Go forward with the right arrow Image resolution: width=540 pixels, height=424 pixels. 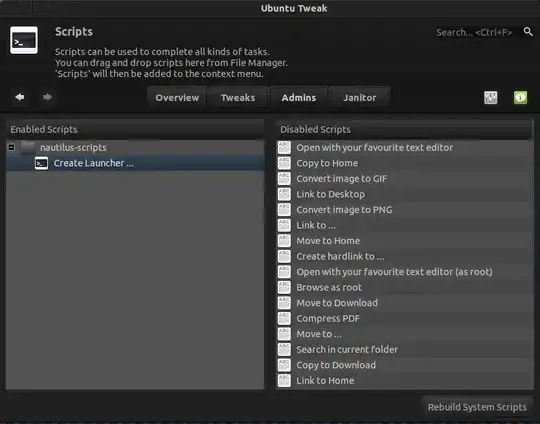[47, 97]
